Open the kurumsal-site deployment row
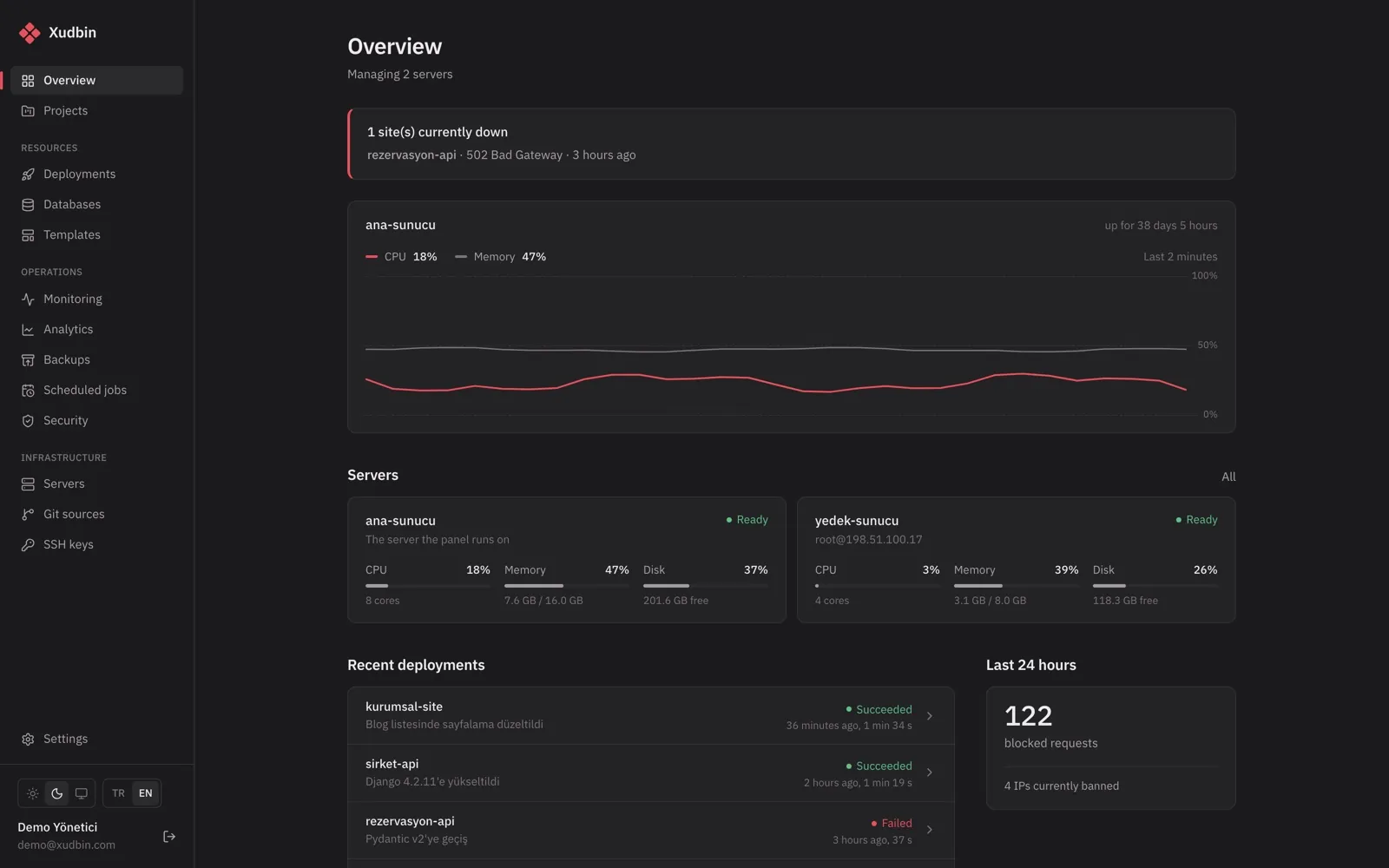The width and height of the screenshot is (1389, 868). coord(651,716)
